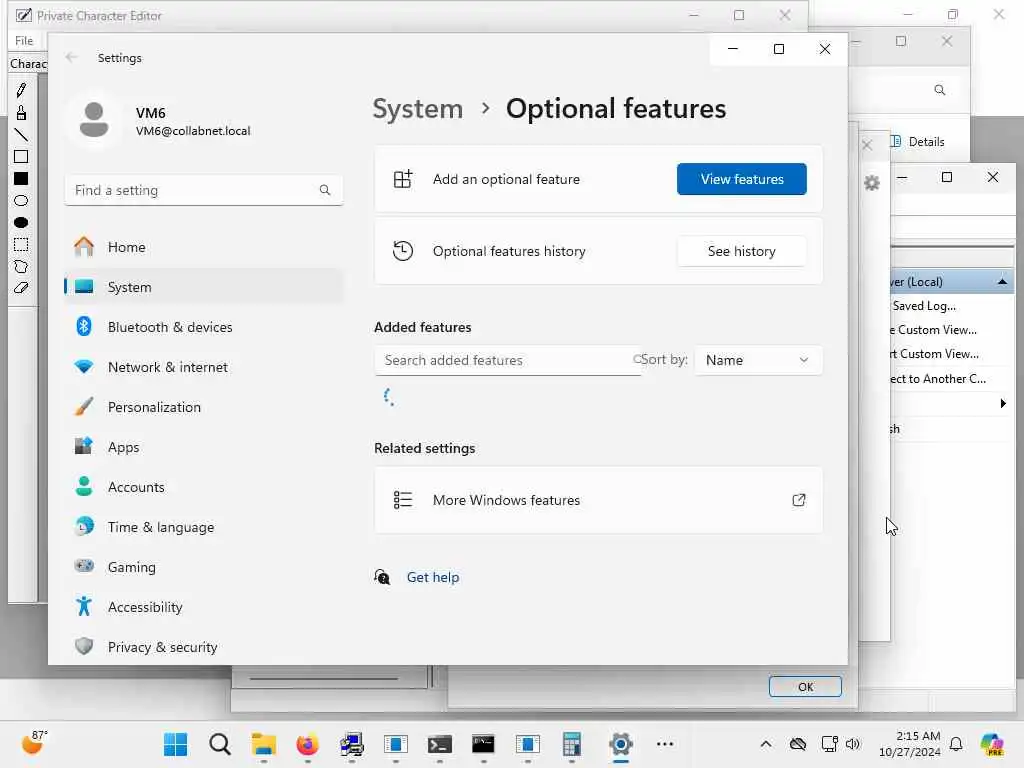
Task: Open Privacy & security settings
Action: click(204, 647)
